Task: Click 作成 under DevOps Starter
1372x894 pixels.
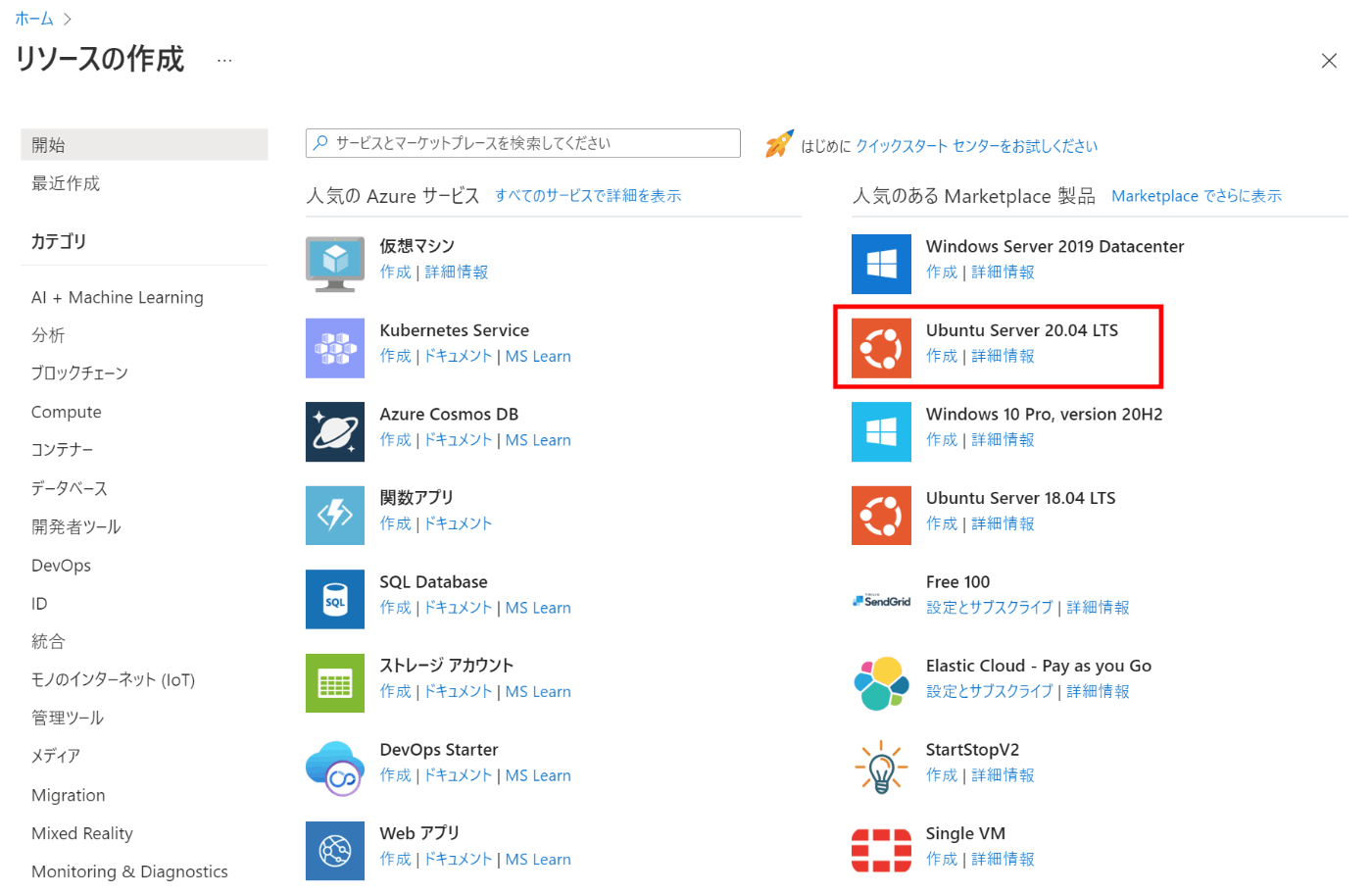Action: (x=396, y=775)
